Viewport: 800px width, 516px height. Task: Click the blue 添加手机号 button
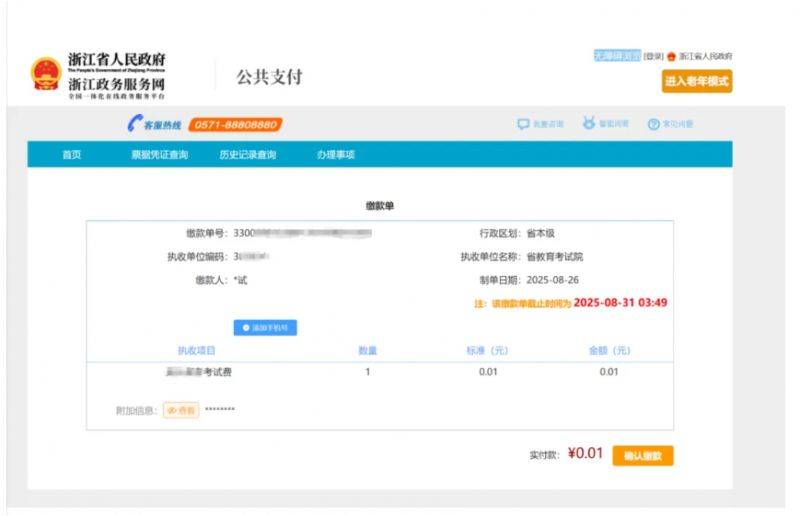point(265,327)
